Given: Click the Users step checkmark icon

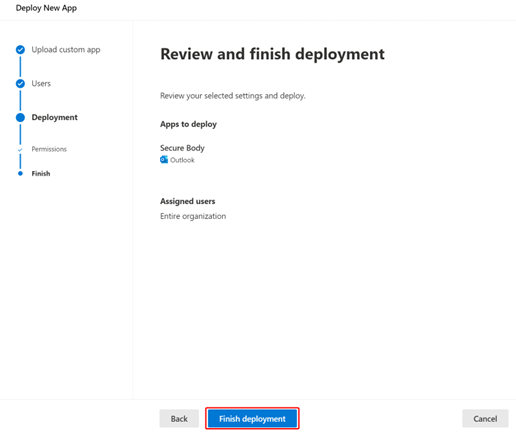Looking at the screenshot, I should pos(20,83).
